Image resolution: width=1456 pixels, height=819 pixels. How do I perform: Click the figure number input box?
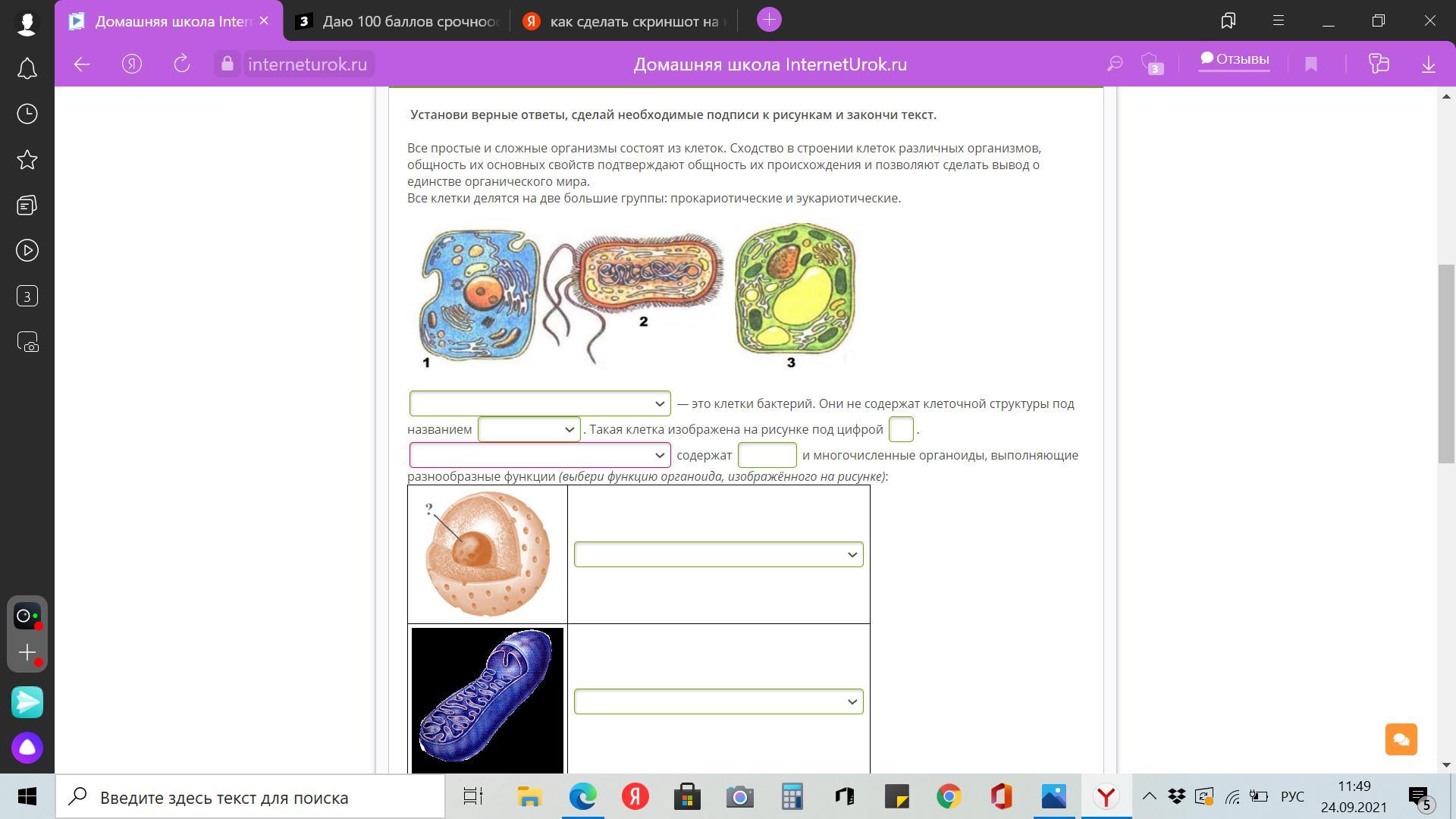click(900, 429)
